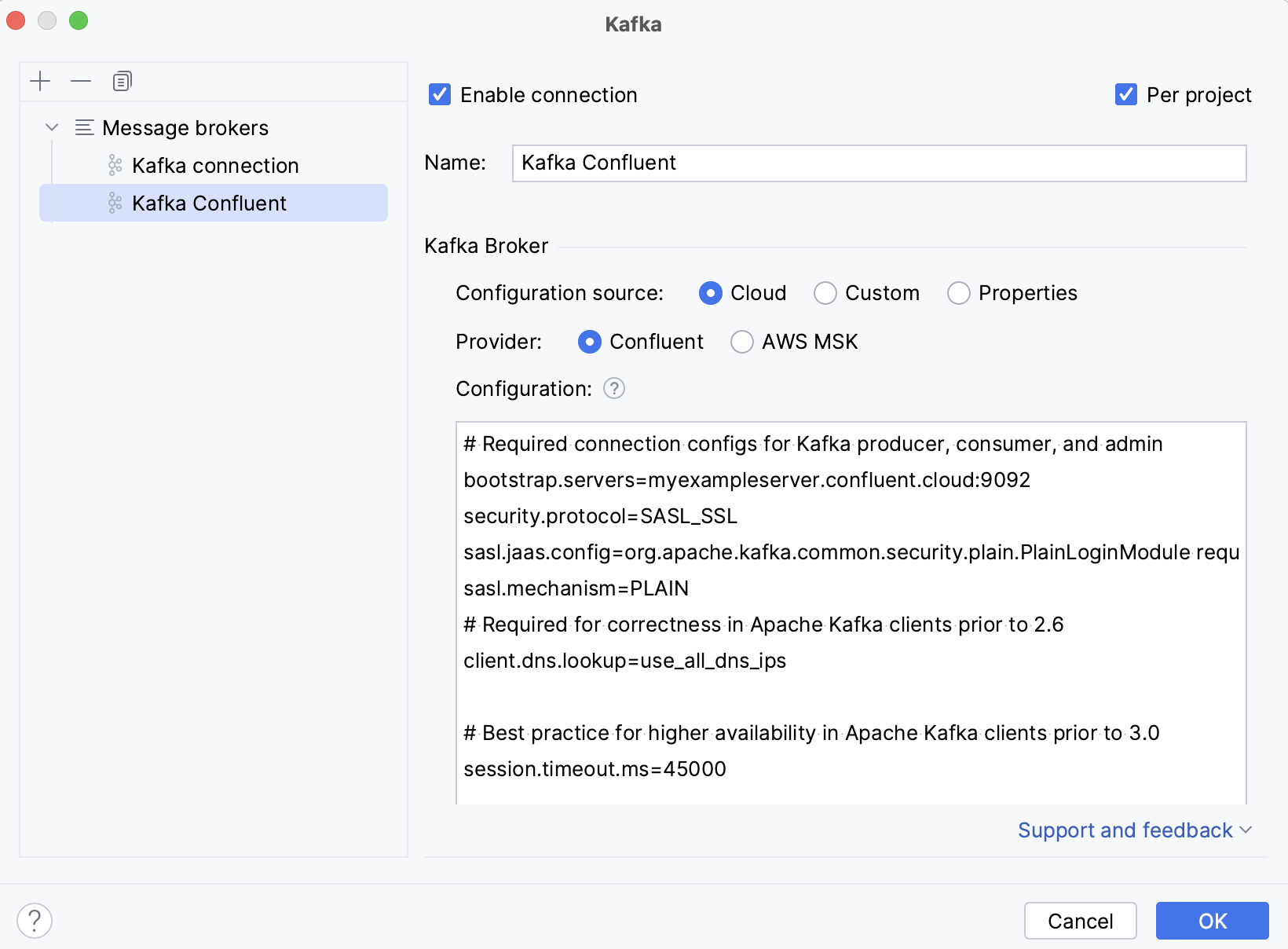Disable the Enable connection checkbox
The height and width of the screenshot is (949, 1288).
(439, 94)
